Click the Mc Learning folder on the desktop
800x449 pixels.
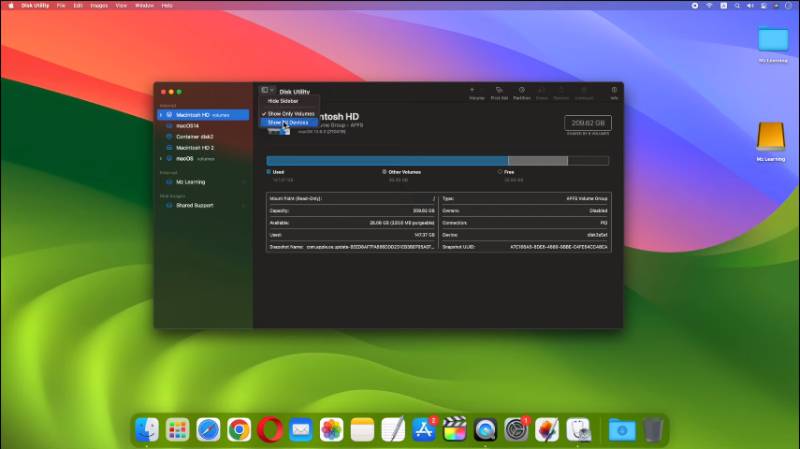pyautogui.click(x=772, y=42)
